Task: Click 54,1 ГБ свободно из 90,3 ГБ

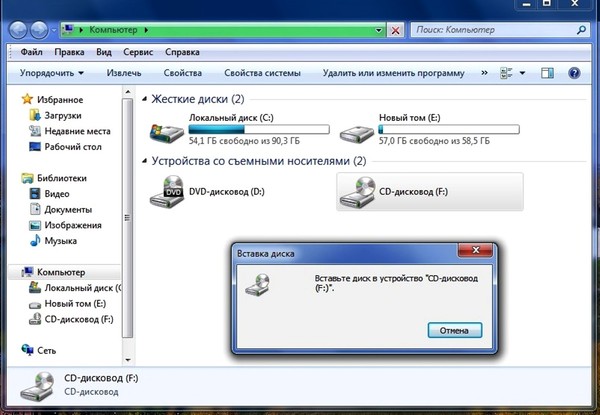Action: (244, 141)
